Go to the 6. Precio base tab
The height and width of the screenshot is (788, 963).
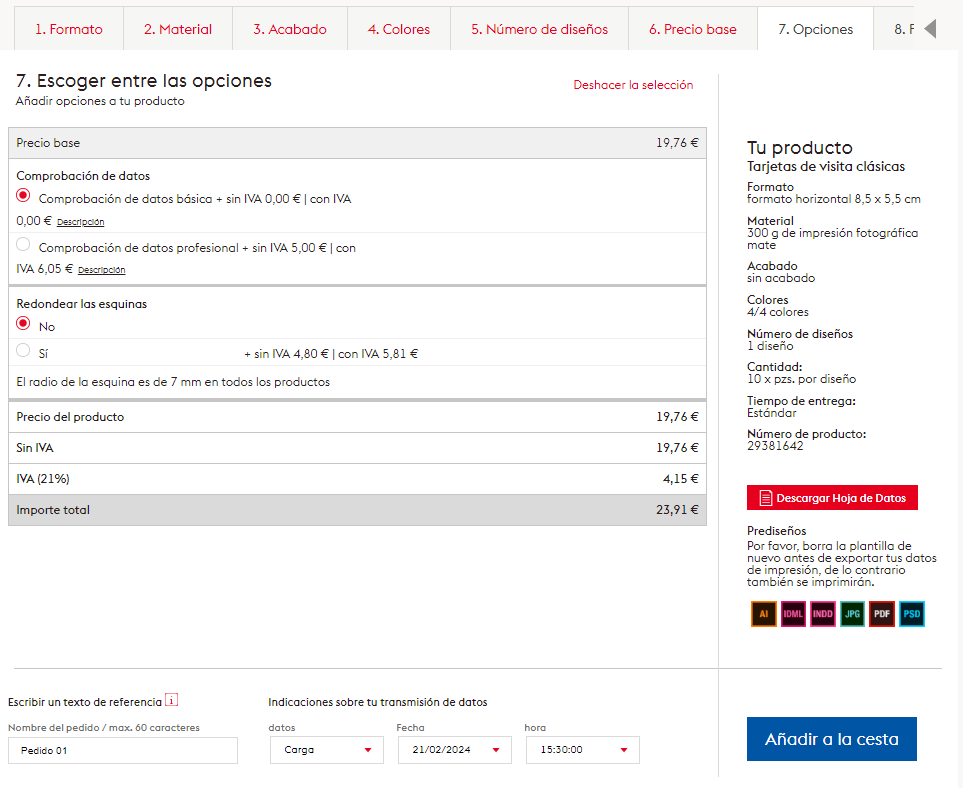coord(692,29)
